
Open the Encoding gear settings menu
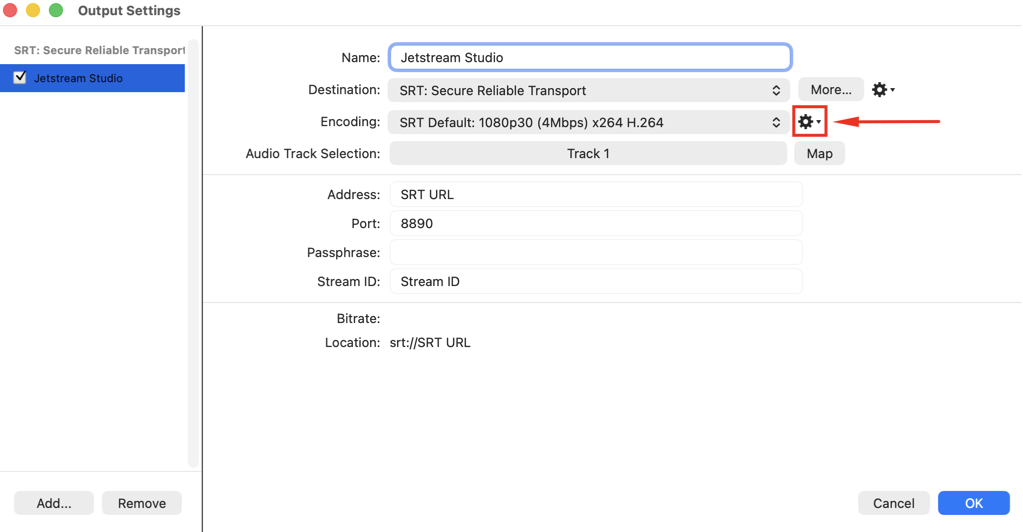tap(810, 121)
